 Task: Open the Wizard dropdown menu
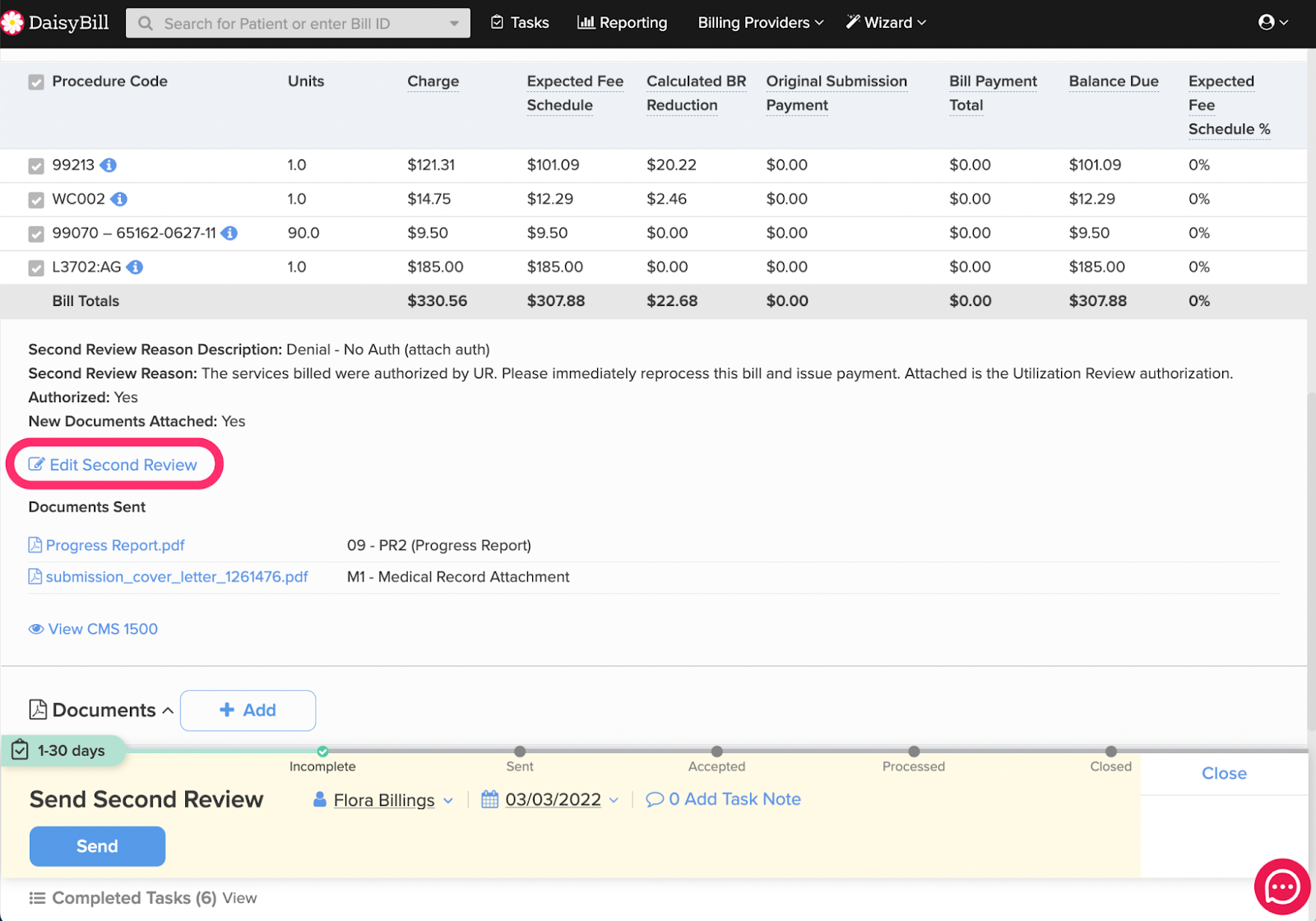[886, 23]
